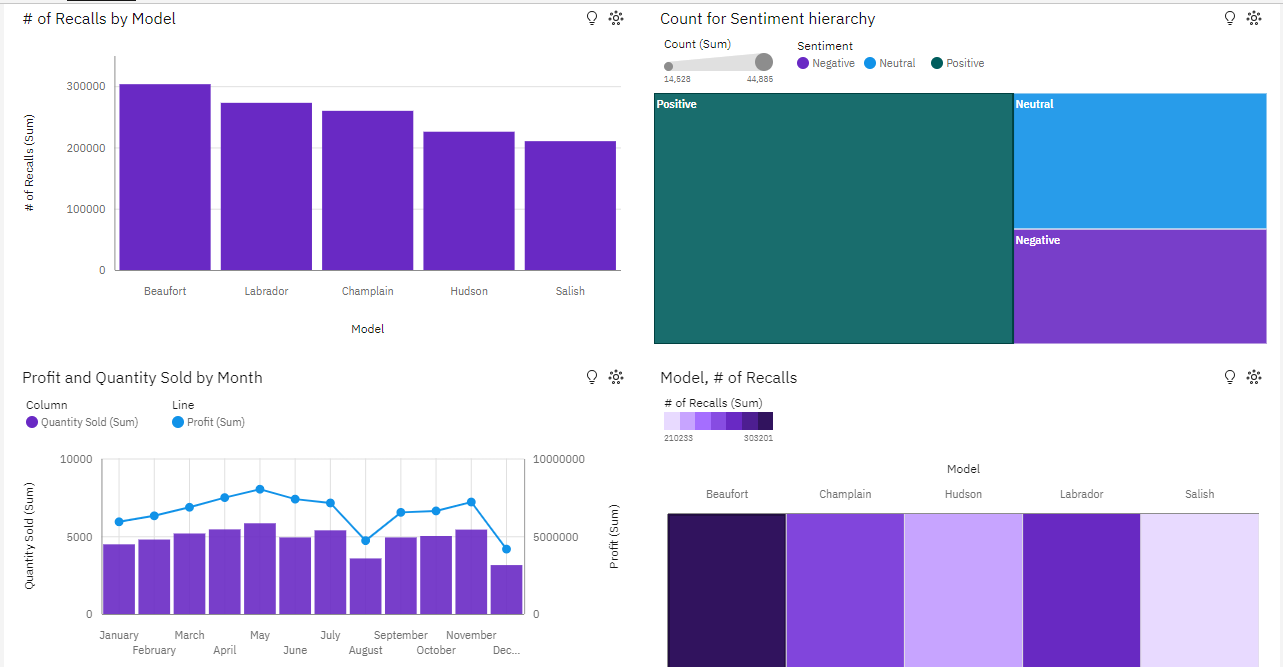Open insights lightbulb for Model, # of Recalls heatmap
Viewport: 1283px width, 667px height.
pos(1230,377)
